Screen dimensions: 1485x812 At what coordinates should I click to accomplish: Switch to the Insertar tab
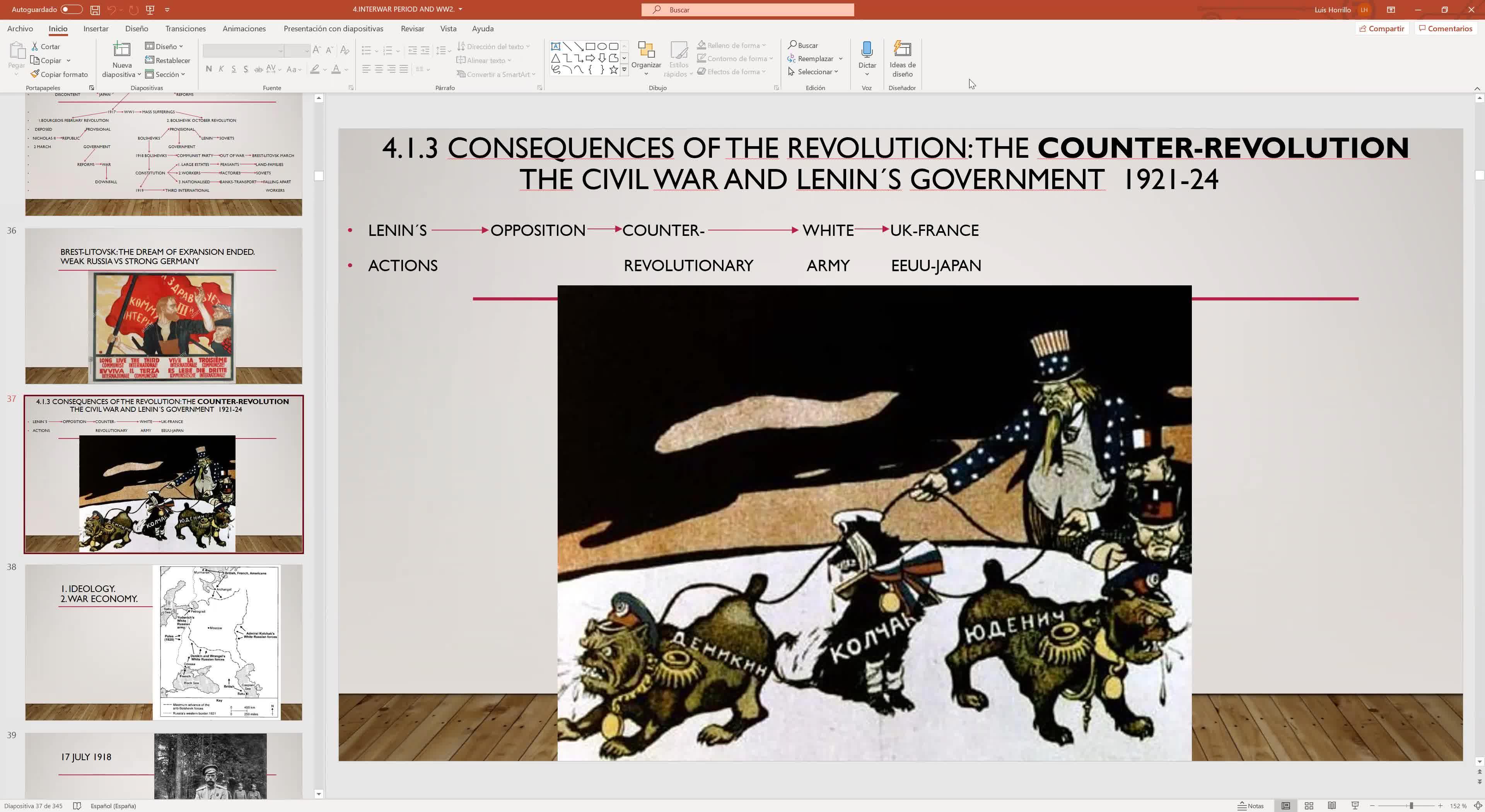tap(96, 29)
